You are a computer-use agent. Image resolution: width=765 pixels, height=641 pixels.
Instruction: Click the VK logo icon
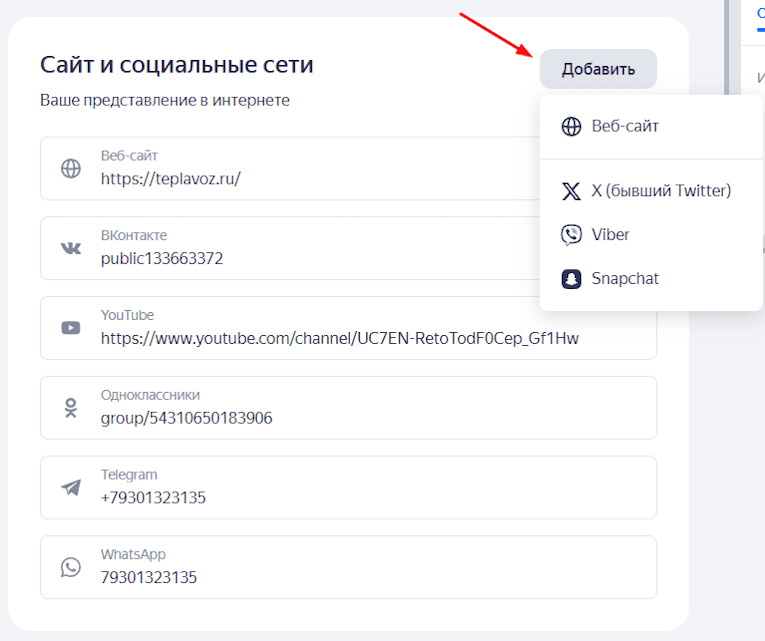(x=71, y=248)
